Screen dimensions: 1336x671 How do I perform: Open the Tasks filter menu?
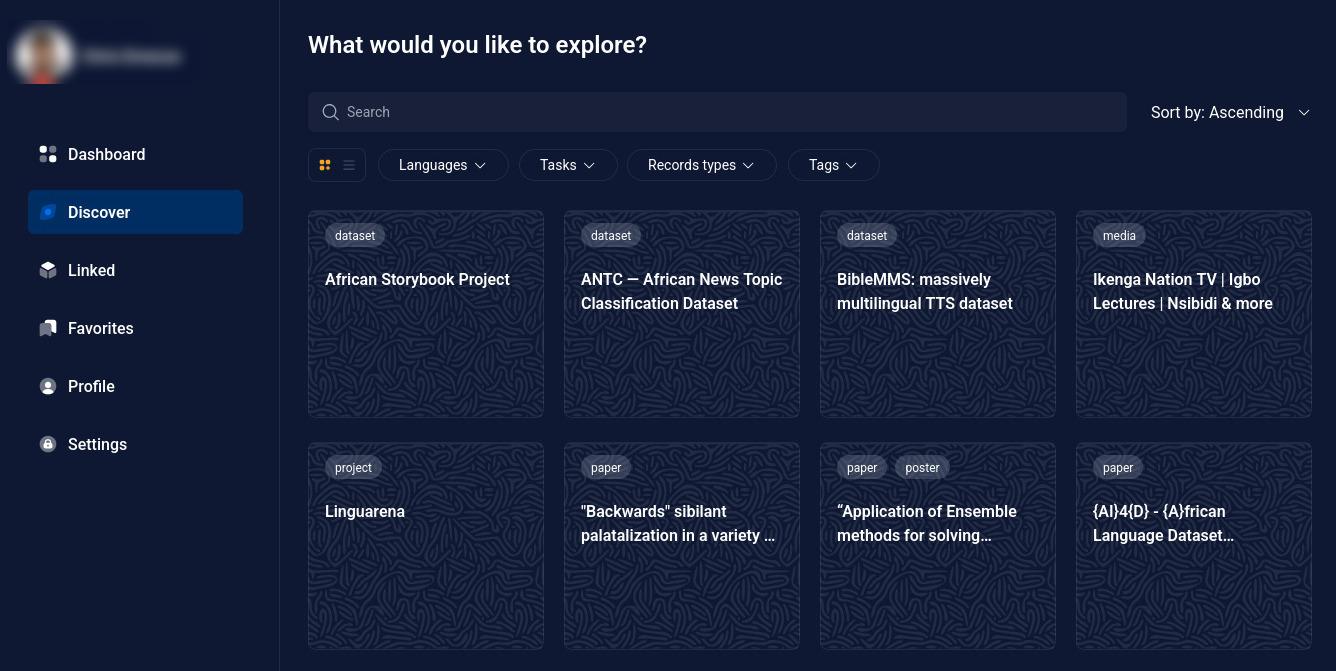(568, 165)
